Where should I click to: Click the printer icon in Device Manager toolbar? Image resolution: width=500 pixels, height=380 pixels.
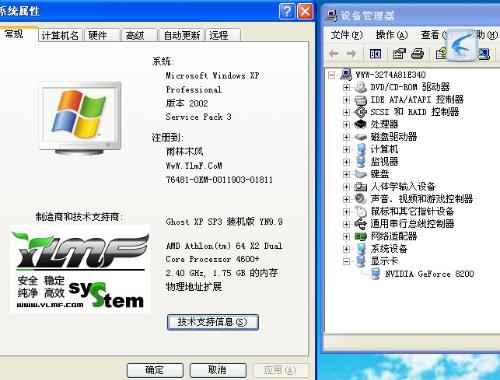pos(417,53)
